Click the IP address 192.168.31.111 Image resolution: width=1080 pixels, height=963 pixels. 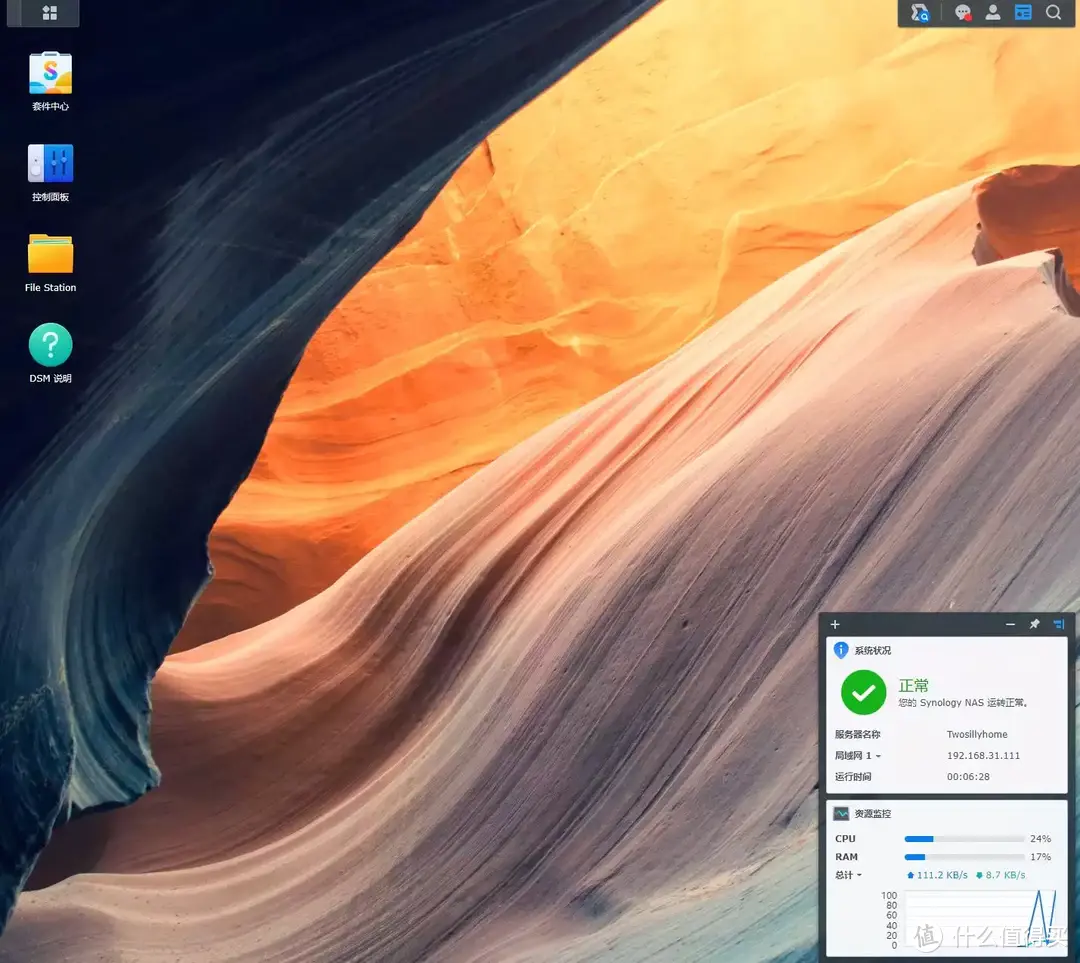[983, 756]
